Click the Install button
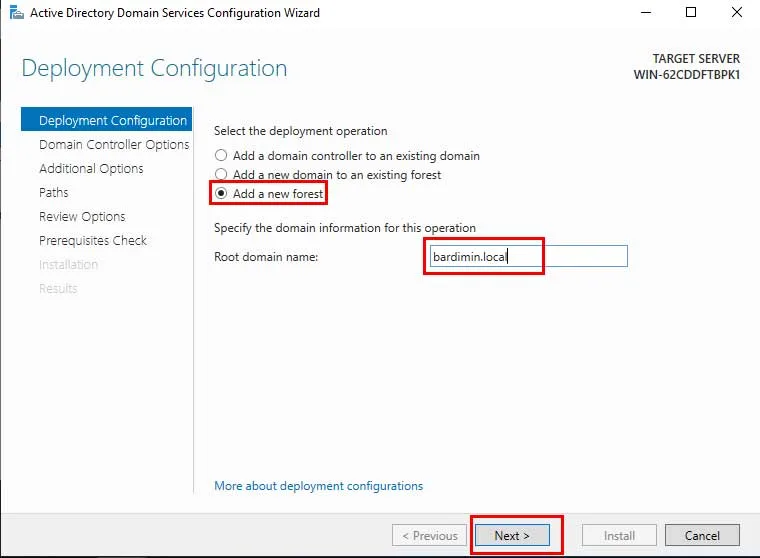The height and width of the screenshot is (558, 760). click(x=619, y=535)
